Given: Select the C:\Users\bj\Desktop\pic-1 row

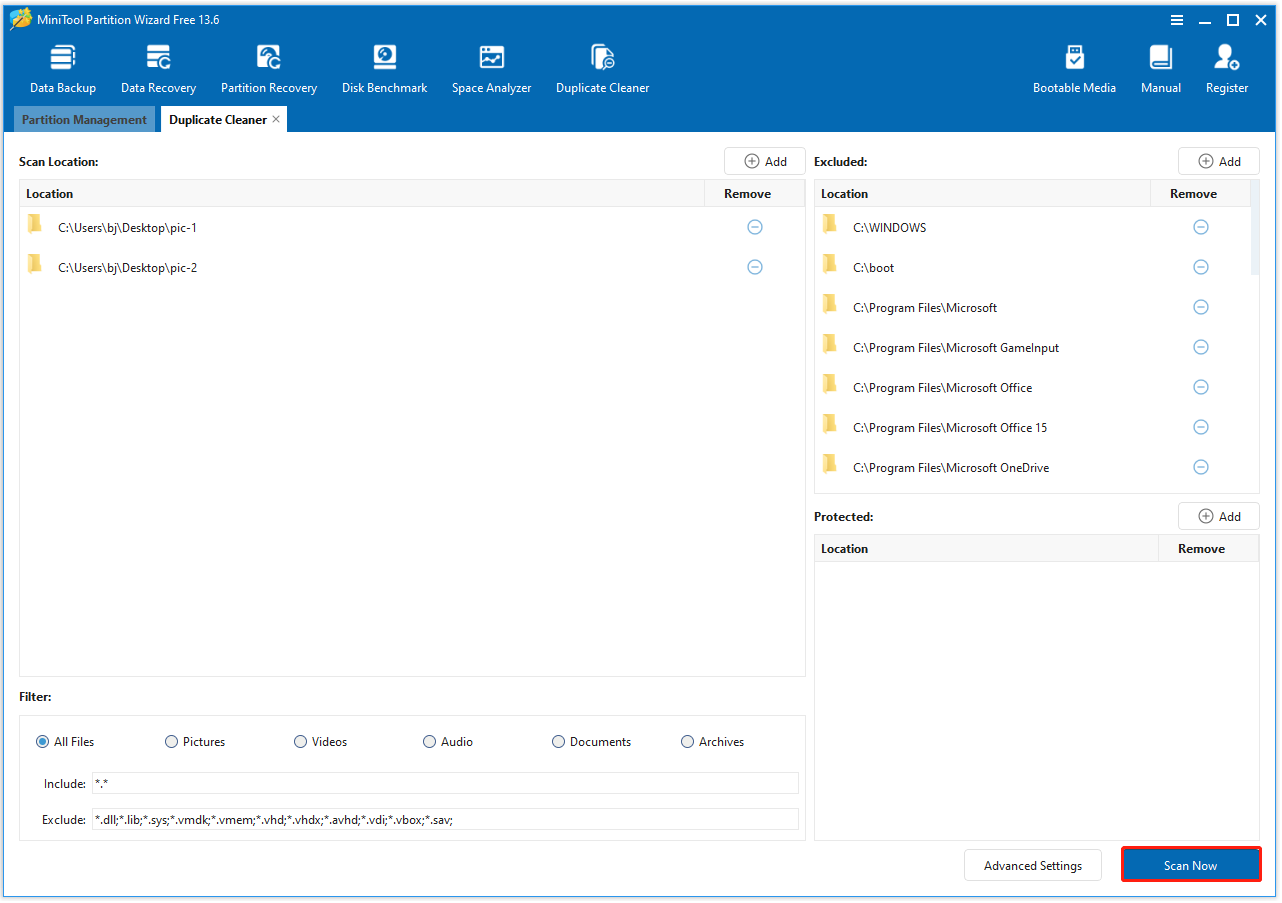Looking at the screenshot, I should coord(412,227).
